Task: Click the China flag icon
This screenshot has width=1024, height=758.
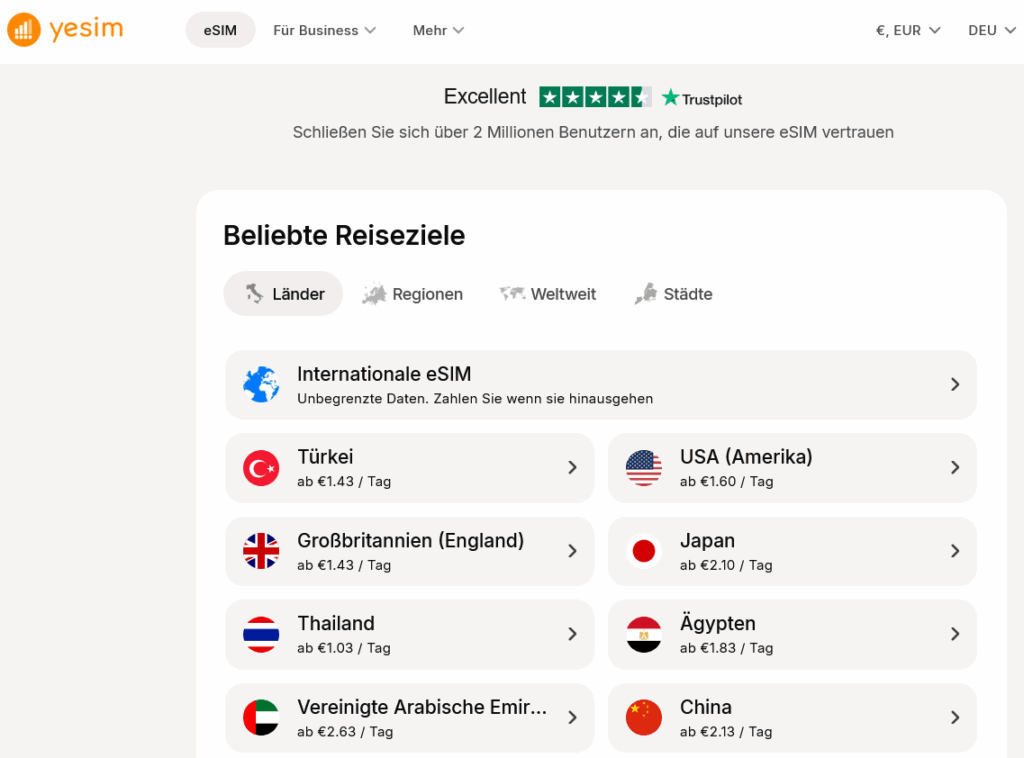Action: 643,717
